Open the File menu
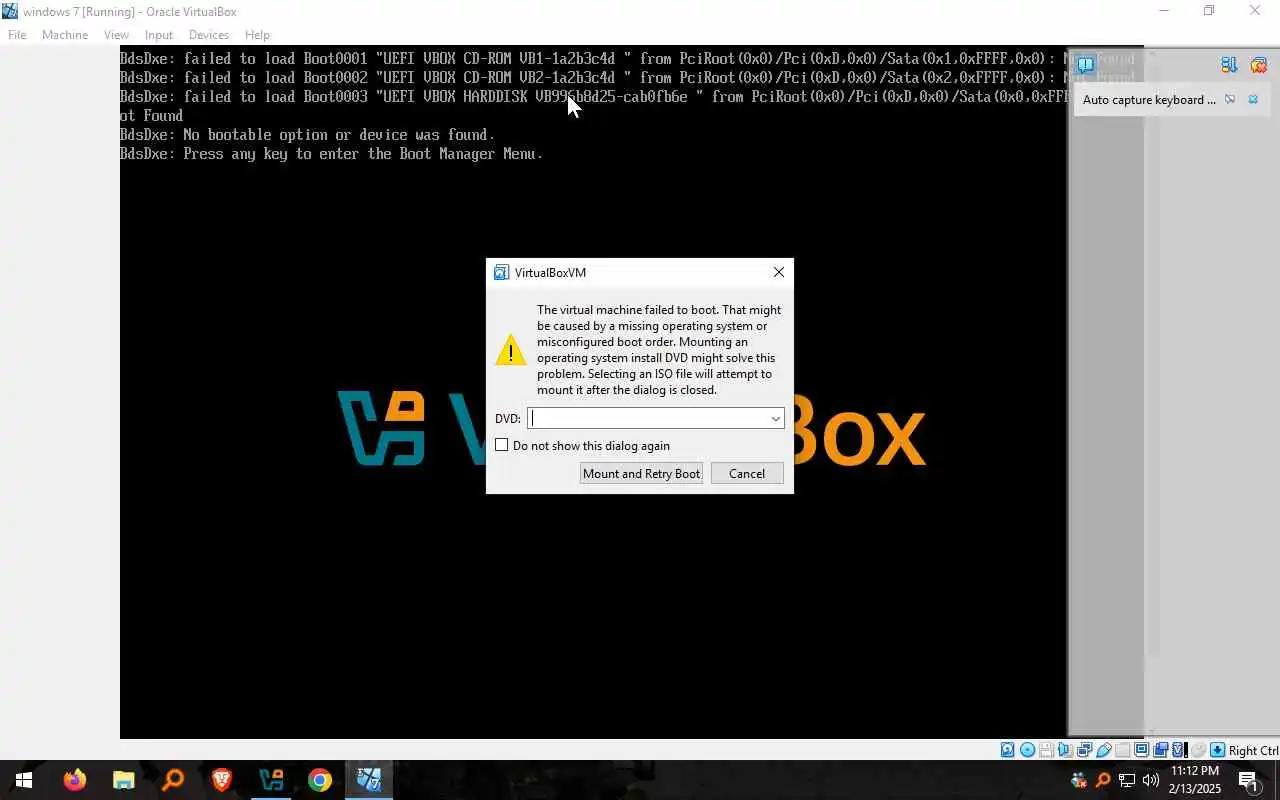The image size is (1280, 800). click(17, 34)
